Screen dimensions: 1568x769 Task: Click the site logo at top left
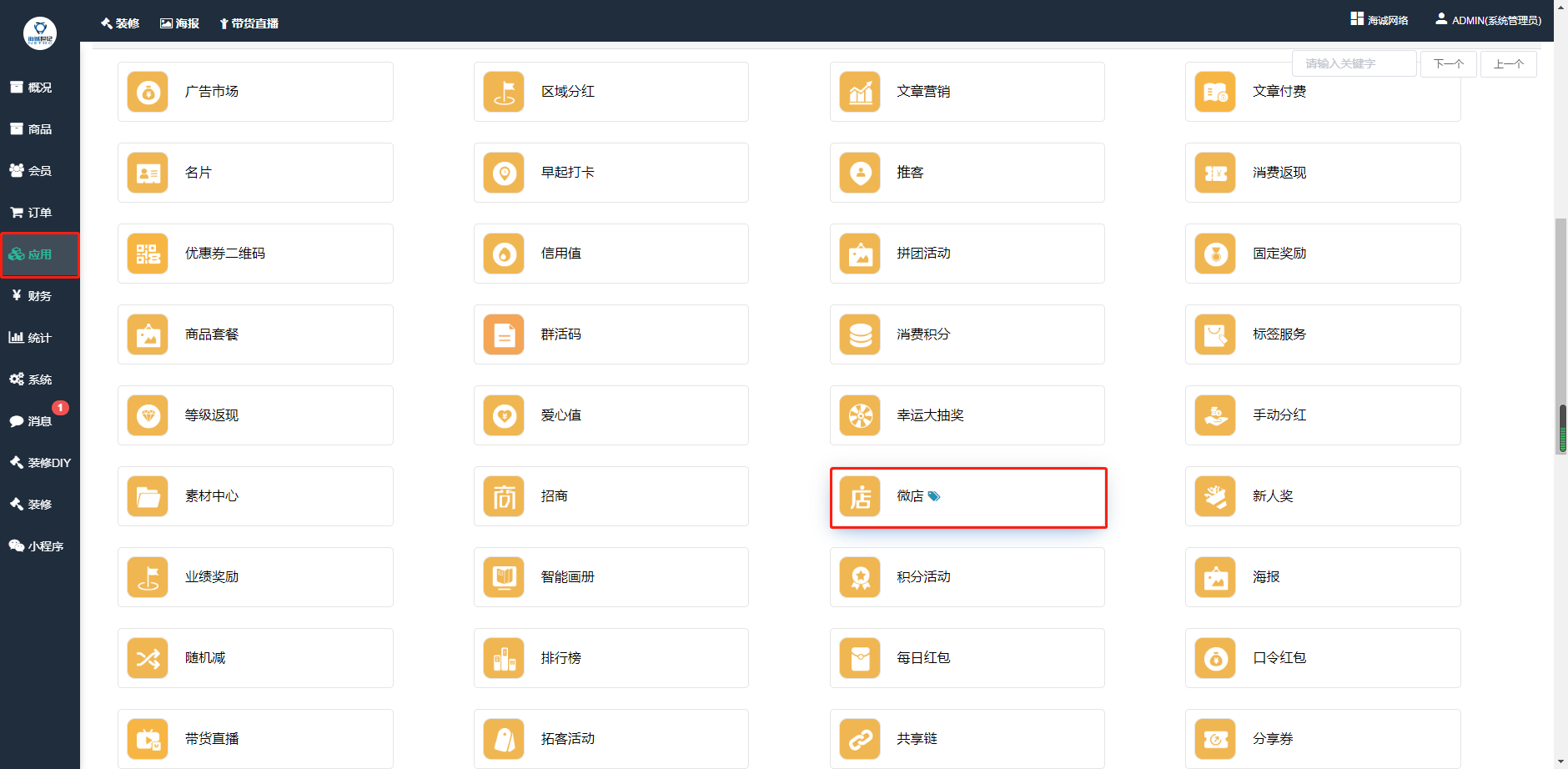pos(40,33)
